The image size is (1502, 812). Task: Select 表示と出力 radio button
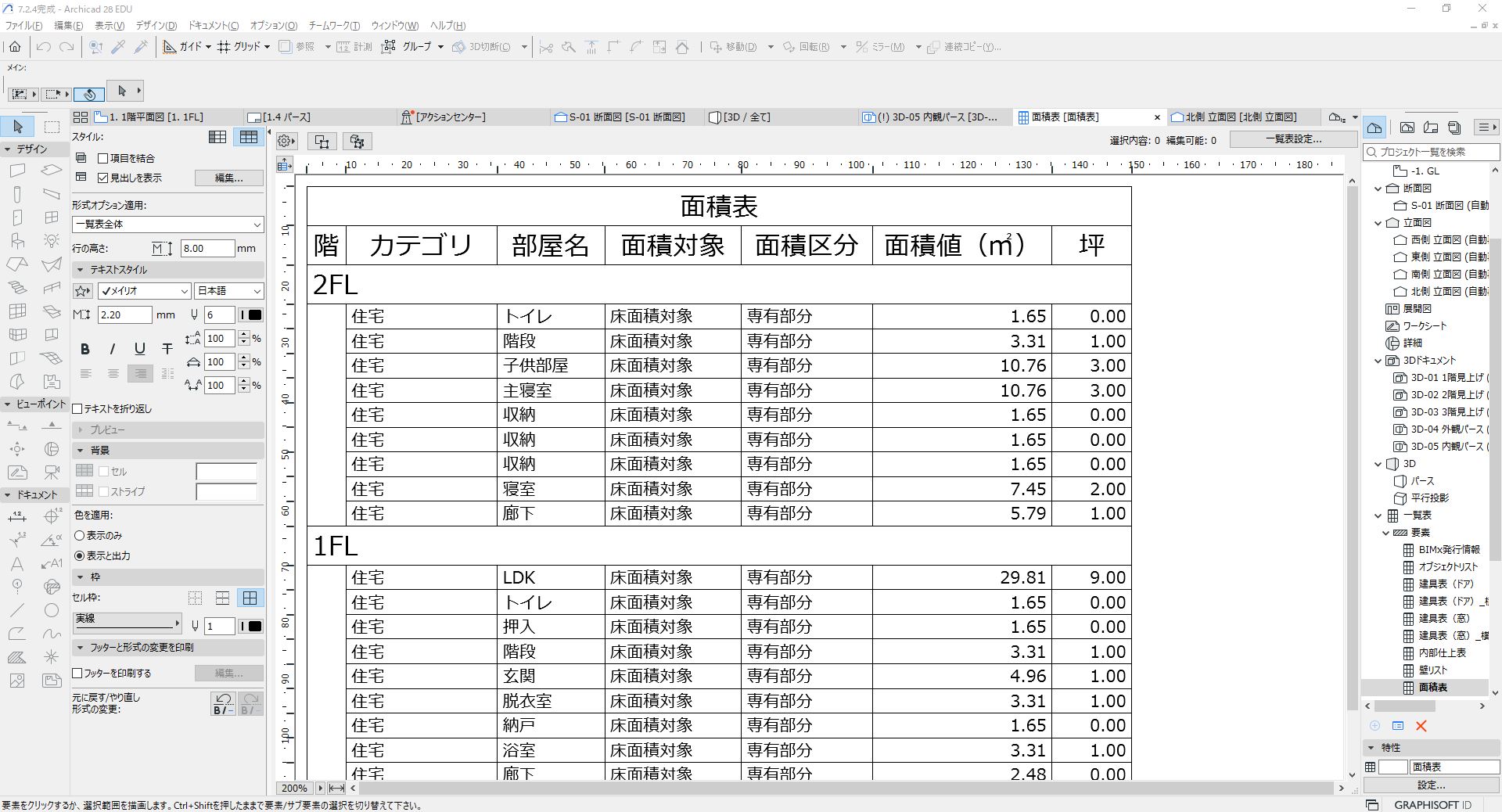pos(79,556)
